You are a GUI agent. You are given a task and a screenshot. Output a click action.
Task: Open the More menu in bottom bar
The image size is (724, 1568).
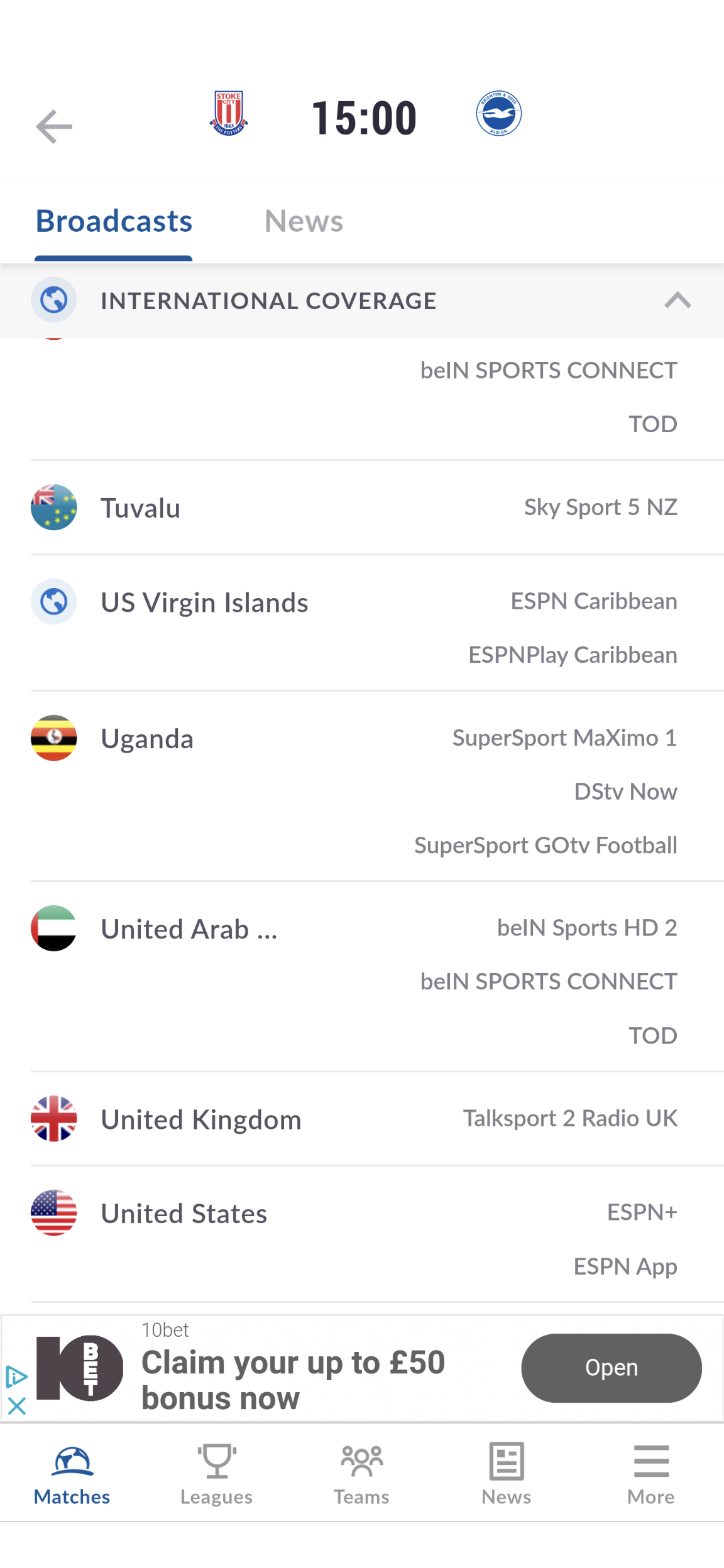(651, 1474)
